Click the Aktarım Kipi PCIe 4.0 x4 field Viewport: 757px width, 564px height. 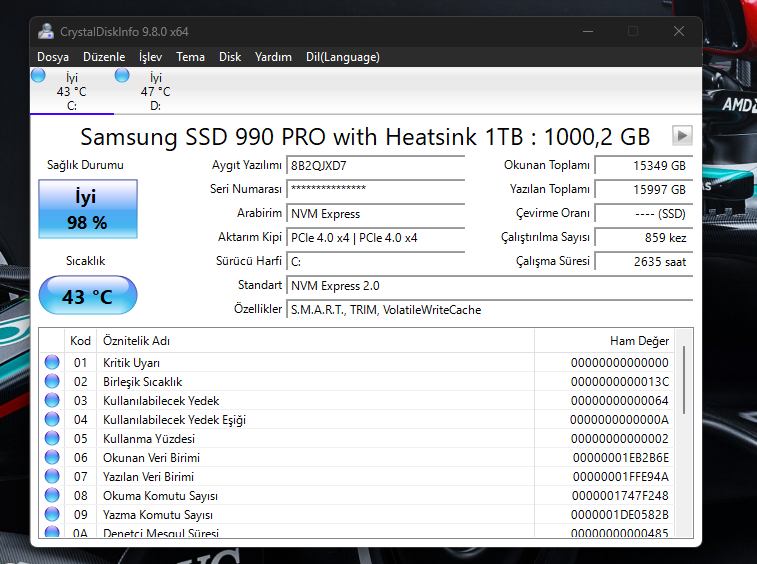[376, 238]
